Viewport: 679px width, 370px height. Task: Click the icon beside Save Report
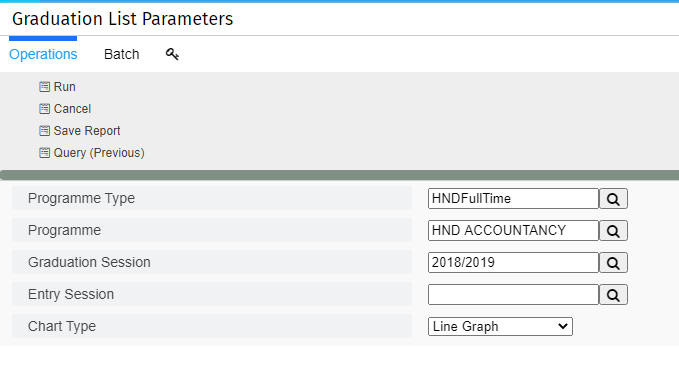44,131
